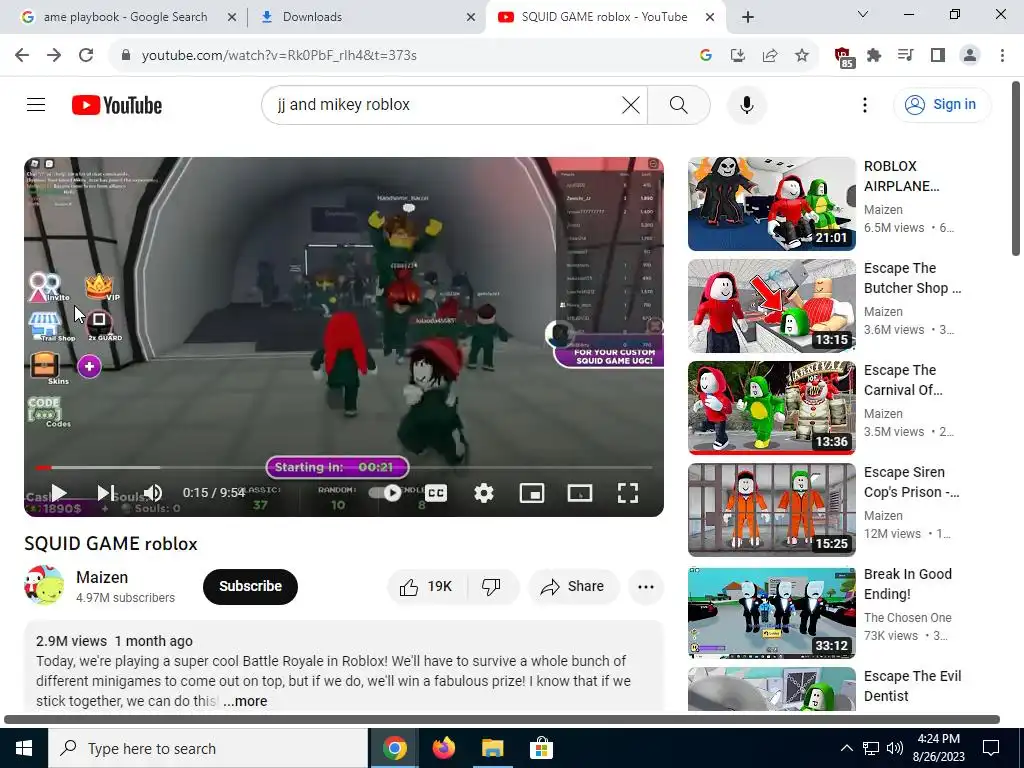Open ROBLOX AIRPLANE video thumbnail
The height and width of the screenshot is (768, 1024).
[771, 204]
